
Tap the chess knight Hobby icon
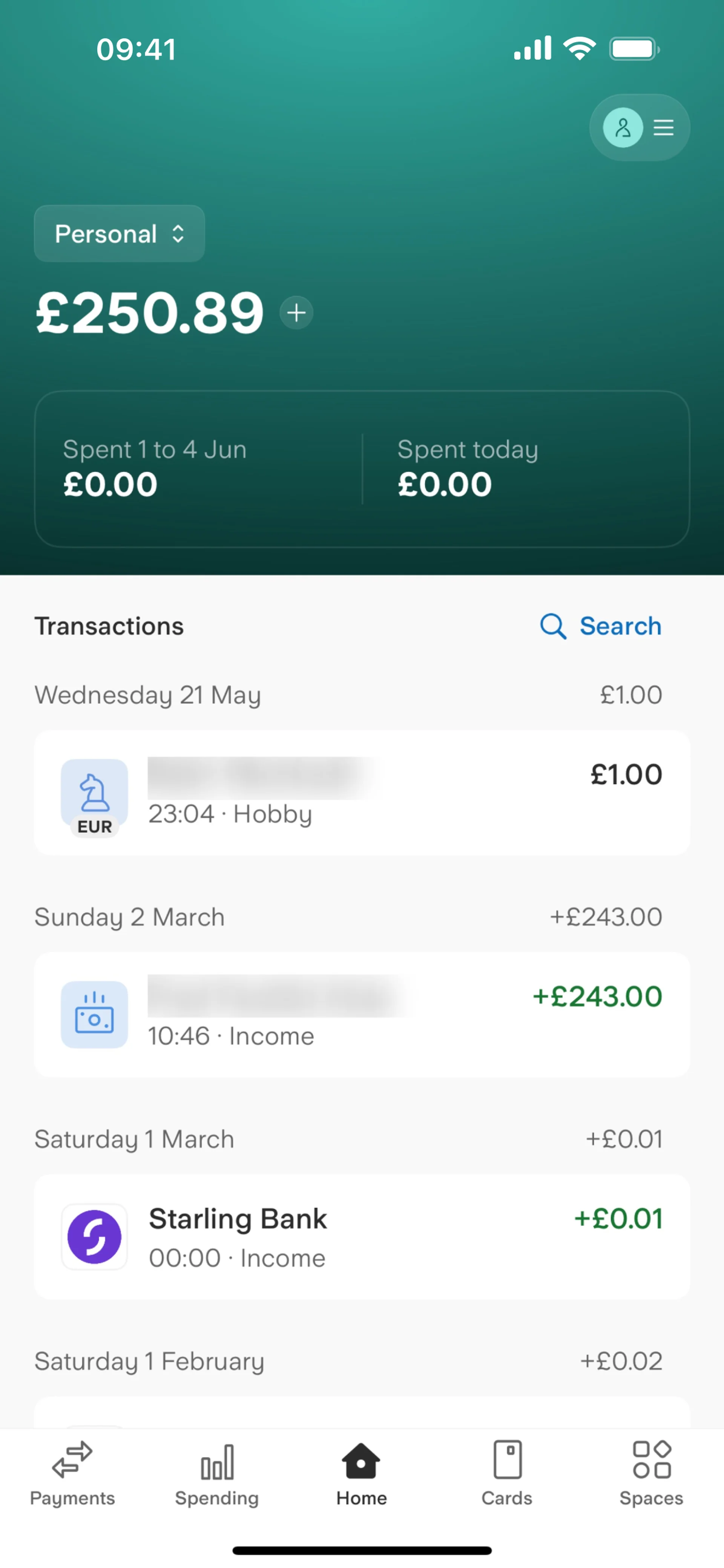point(94,792)
